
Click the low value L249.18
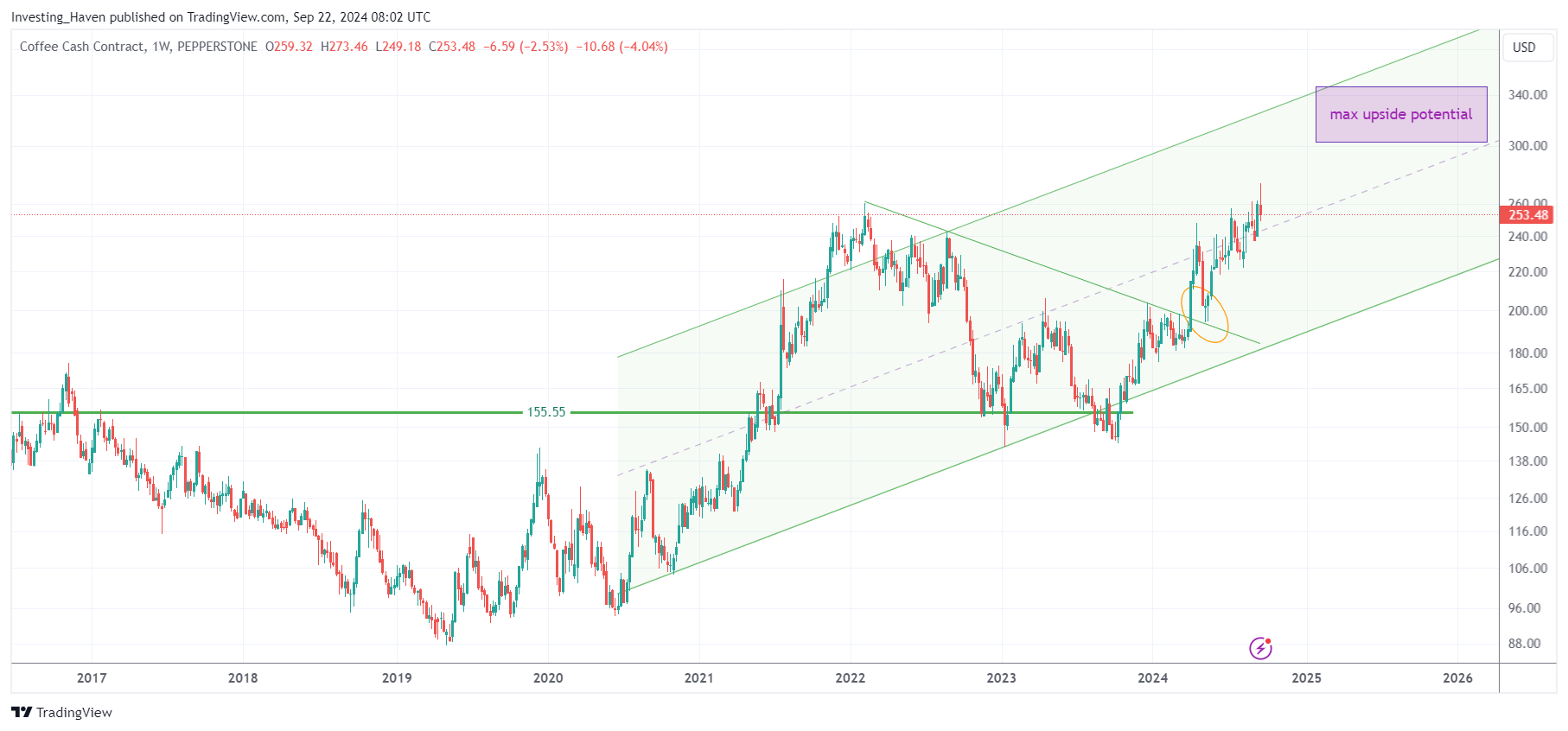click(398, 47)
